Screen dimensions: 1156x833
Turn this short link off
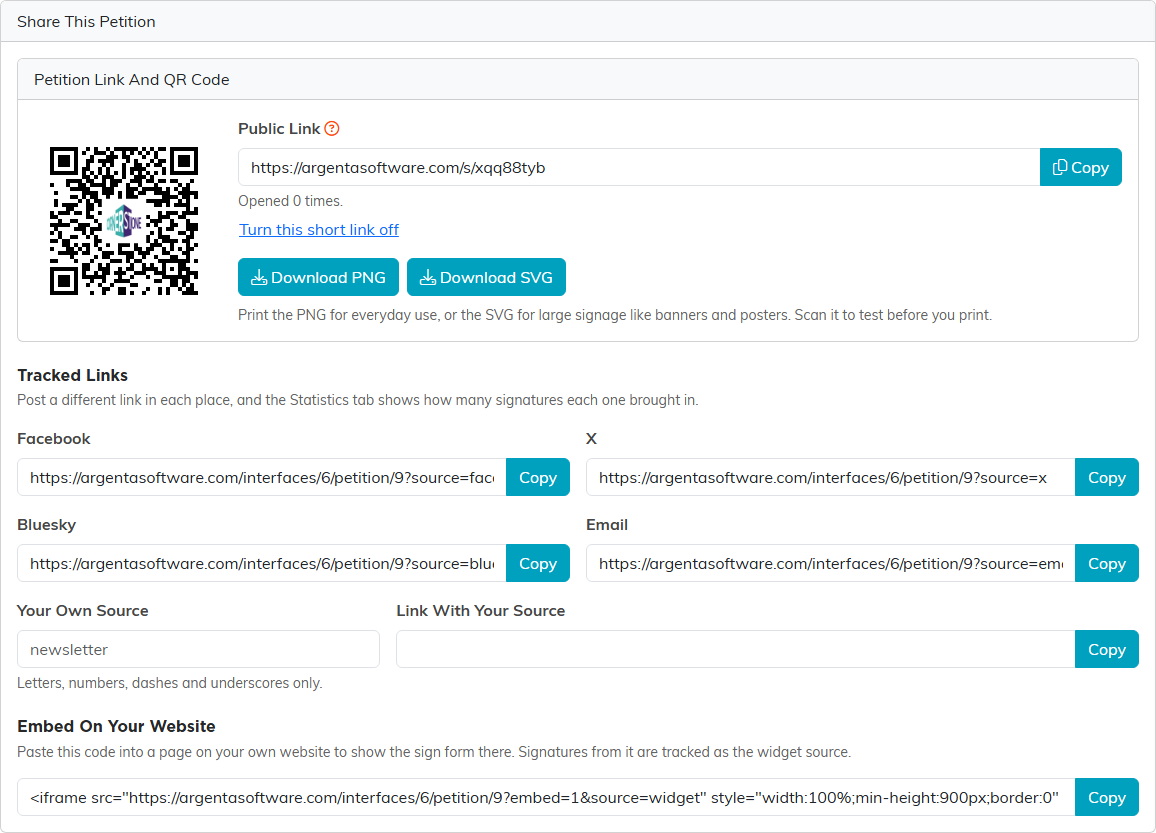[318, 229]
